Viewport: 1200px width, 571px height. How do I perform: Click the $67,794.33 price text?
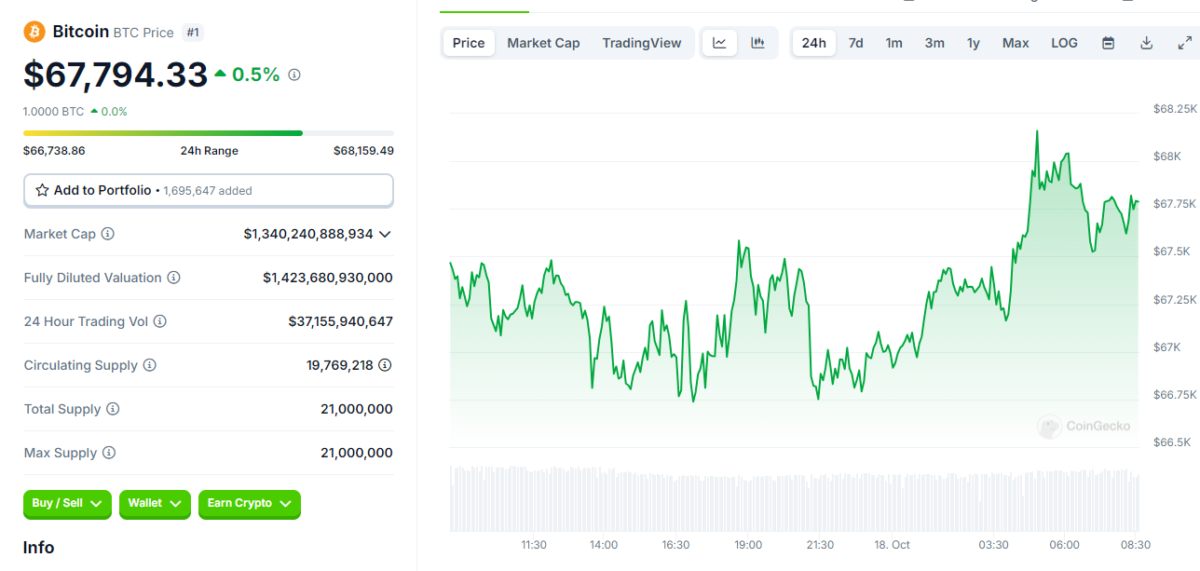pos(116,74)
